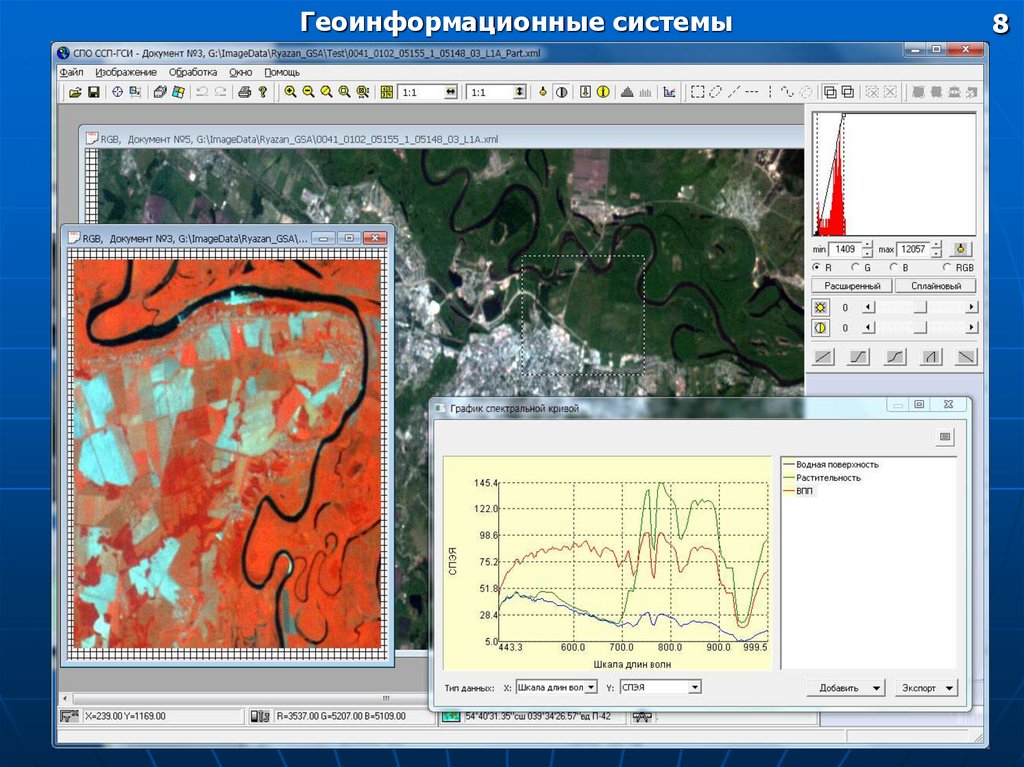Select 'Растительность' in the curve legend

click(828, 478)
